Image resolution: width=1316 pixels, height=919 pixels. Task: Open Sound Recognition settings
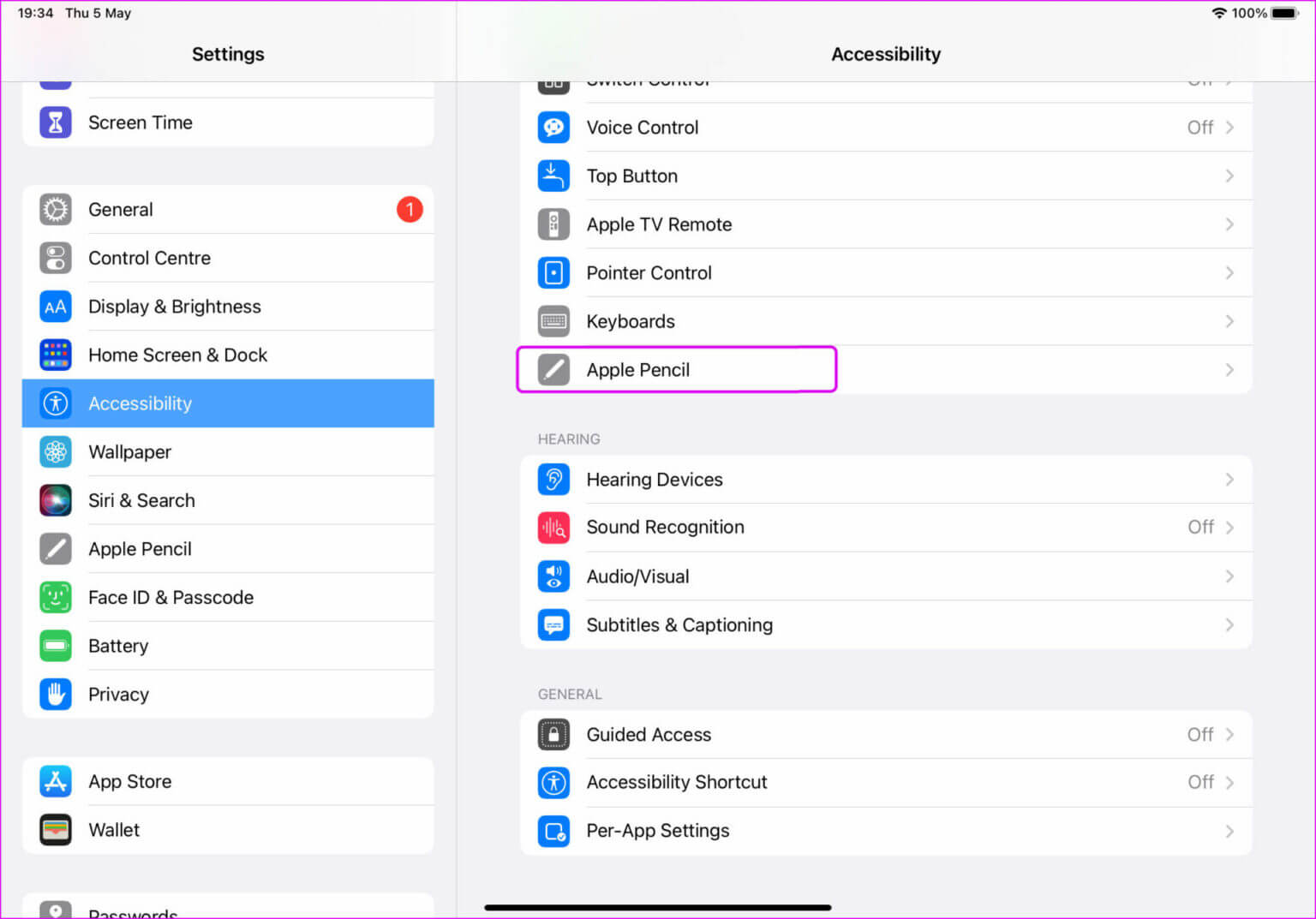pyautogui.click(x=886, y=528)
